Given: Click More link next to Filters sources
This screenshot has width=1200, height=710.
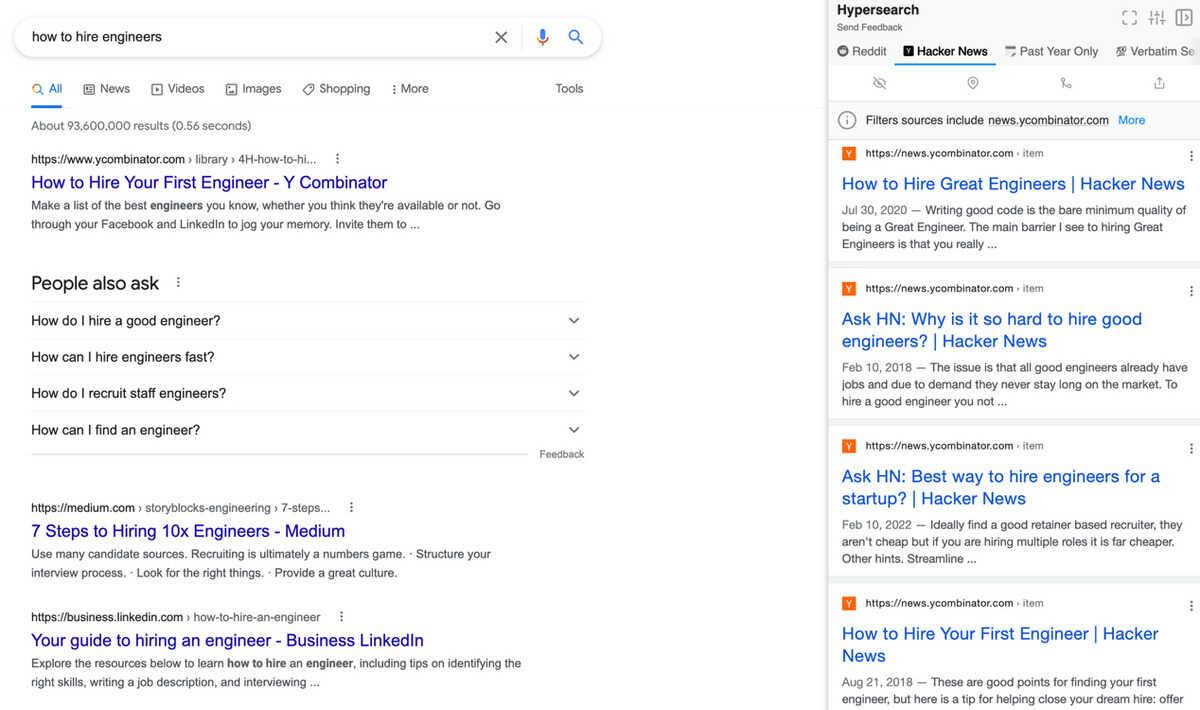Looking at the screenshot, I should point(1132,120).
